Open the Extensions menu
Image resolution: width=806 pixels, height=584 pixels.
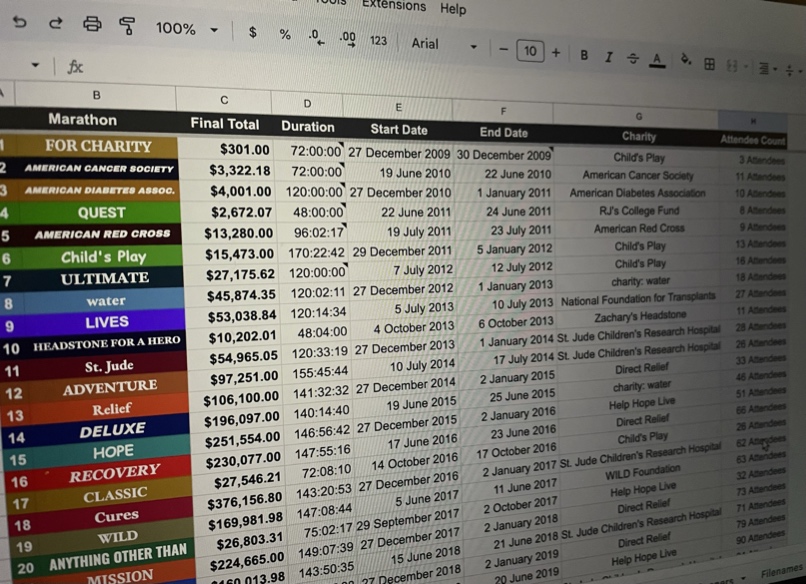tap(393, 5)
